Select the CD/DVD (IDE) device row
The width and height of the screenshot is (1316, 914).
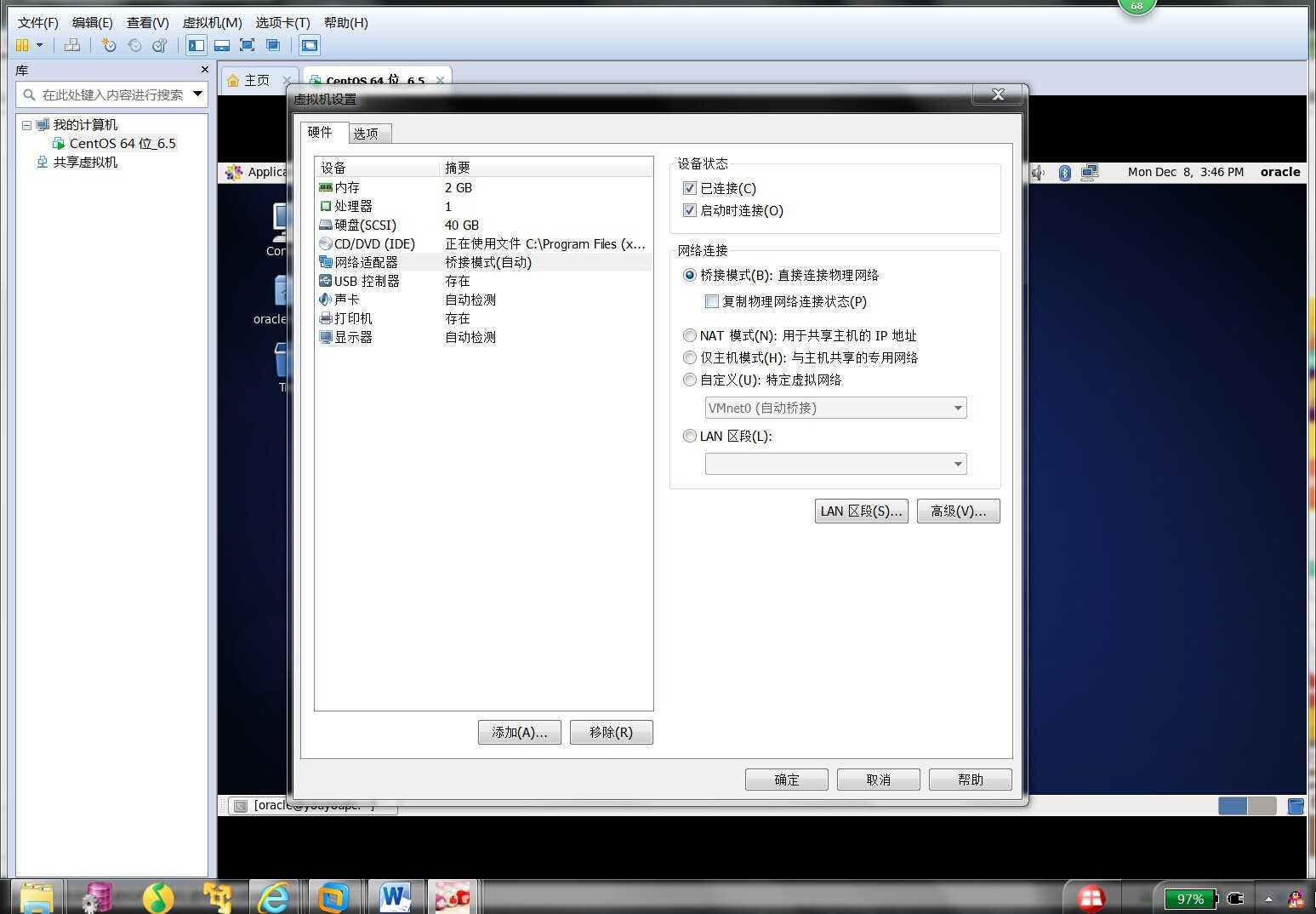[x=483, y=243]
